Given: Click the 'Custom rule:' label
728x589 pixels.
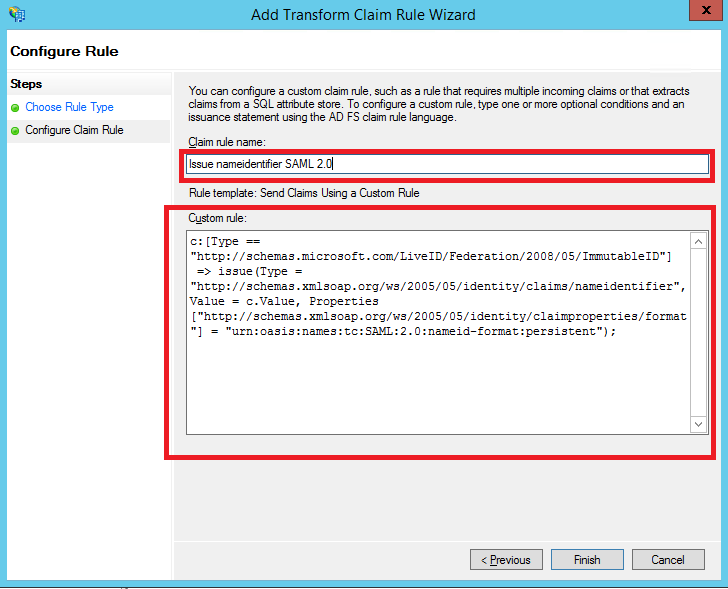Looking at the screenshot, I should (x=217, y=218).
